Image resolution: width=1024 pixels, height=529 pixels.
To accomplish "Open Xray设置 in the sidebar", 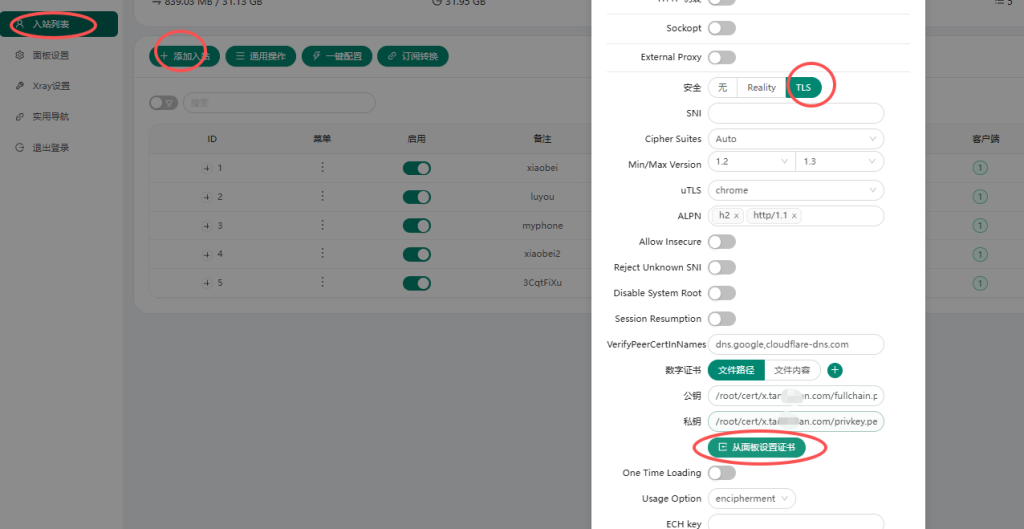I will point(50,86).
